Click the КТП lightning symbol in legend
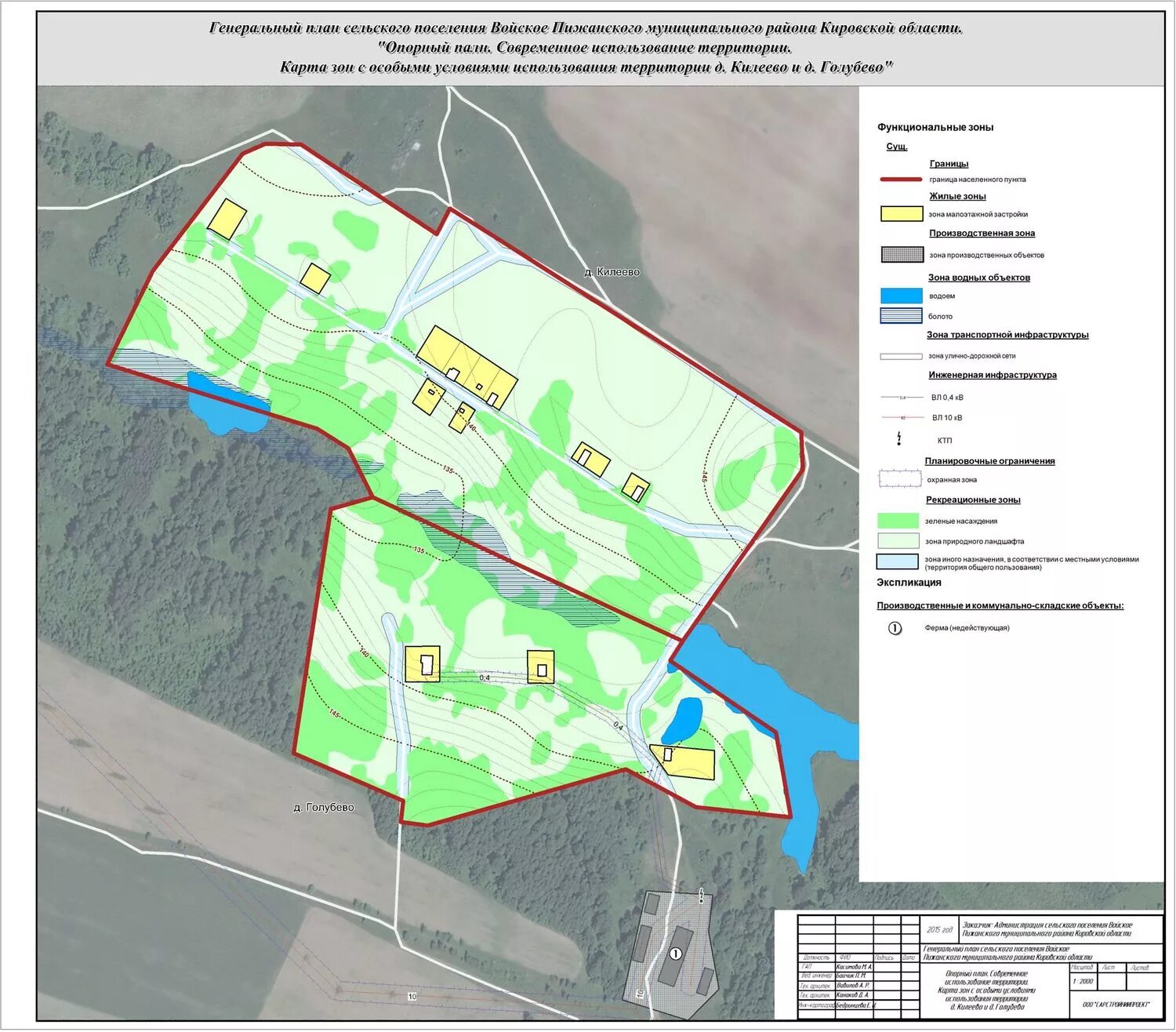The width and height of the screenshot is (1176, 1032). pos(899,439)
